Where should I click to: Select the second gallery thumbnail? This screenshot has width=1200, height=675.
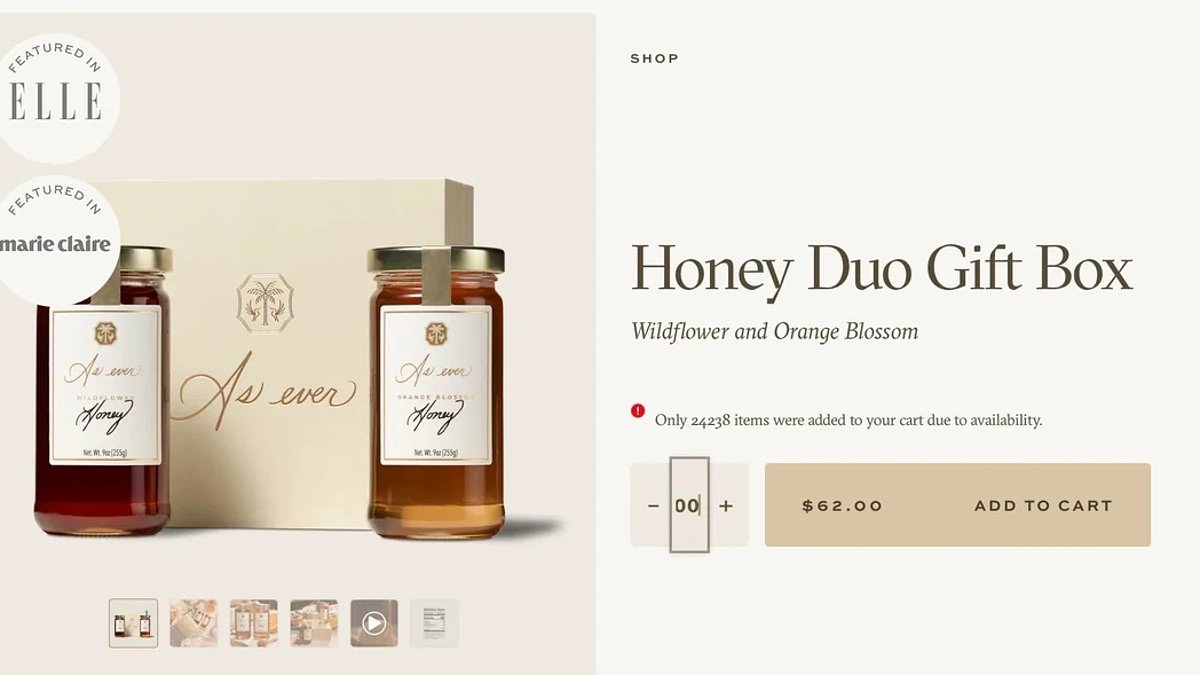pos(194,623)
